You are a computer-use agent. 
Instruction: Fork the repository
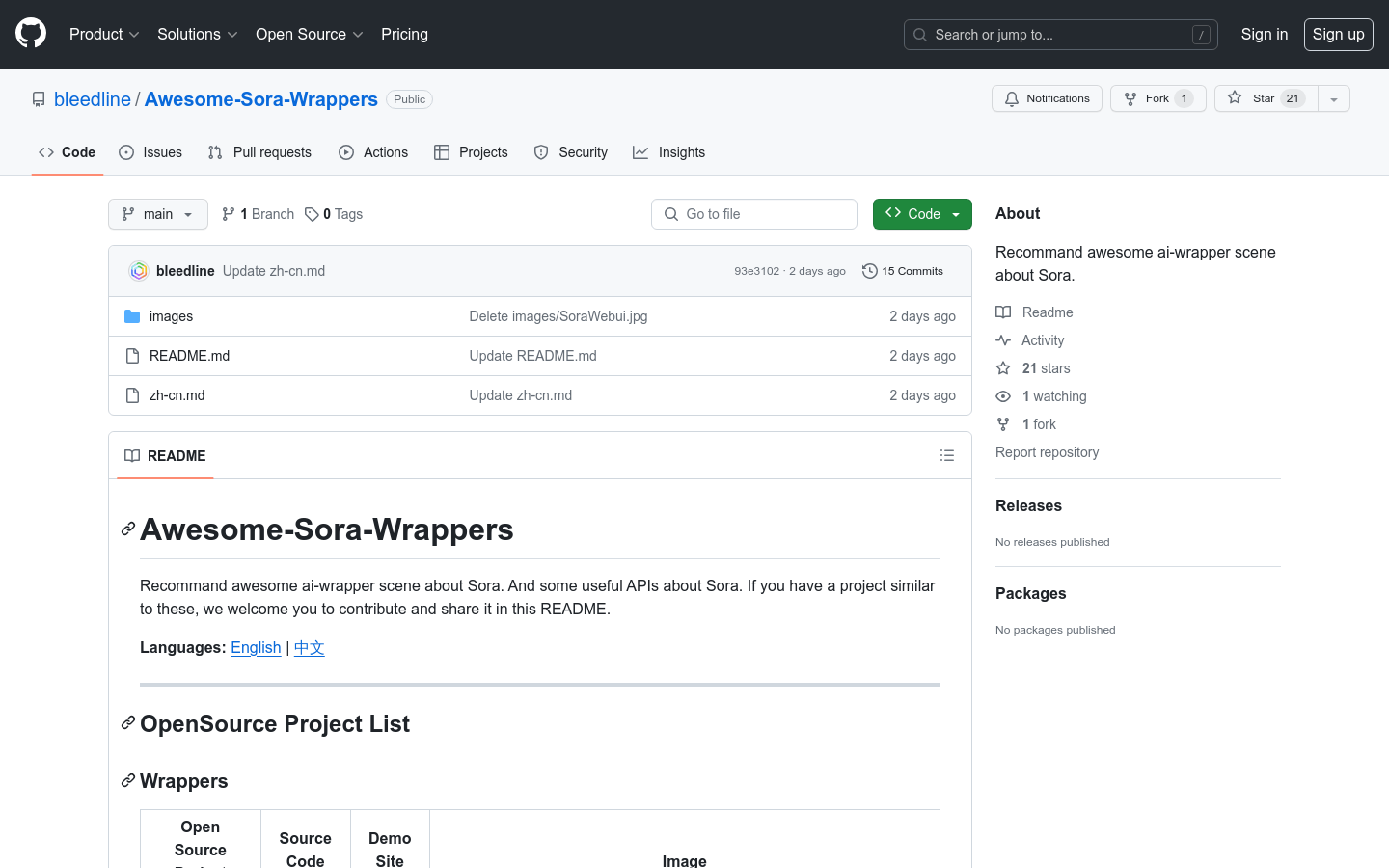coord(1157,98)
